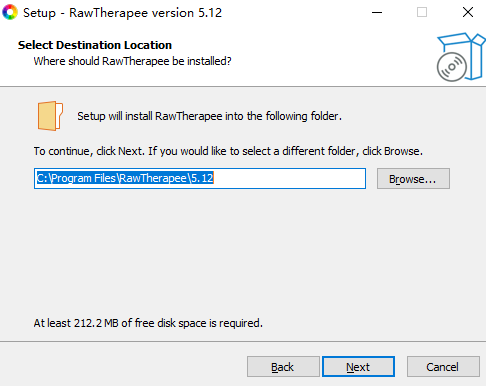Image resolution: width=486 pixels, height=386 pixels.
Task: Cancel the RawTherapee installation
Action: pyautogui.click(x=443, y=367)
